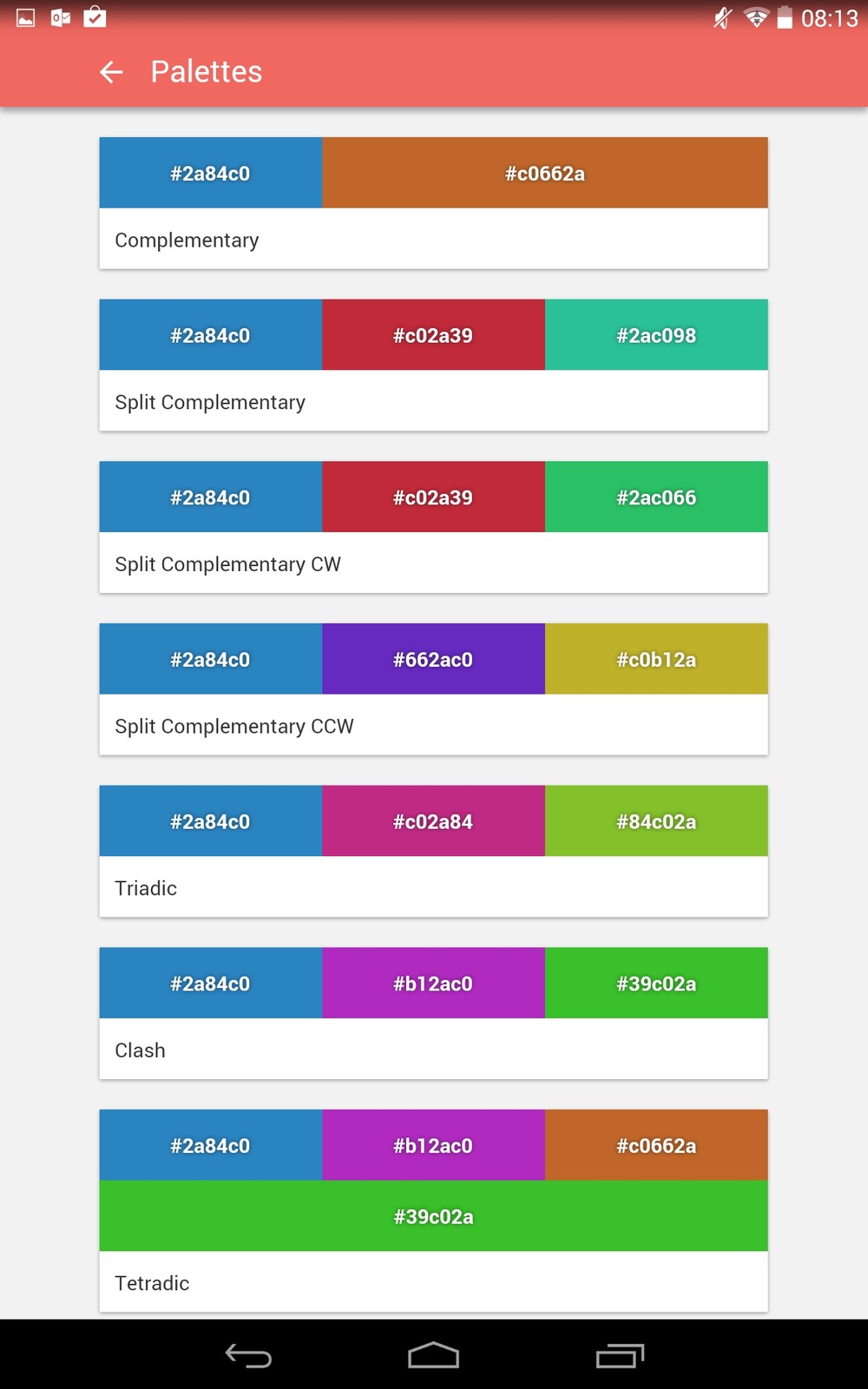This screenshot has width=868, height=1389.
Task: Open the Complementary palette label
Action: click(x=187, y=240)
